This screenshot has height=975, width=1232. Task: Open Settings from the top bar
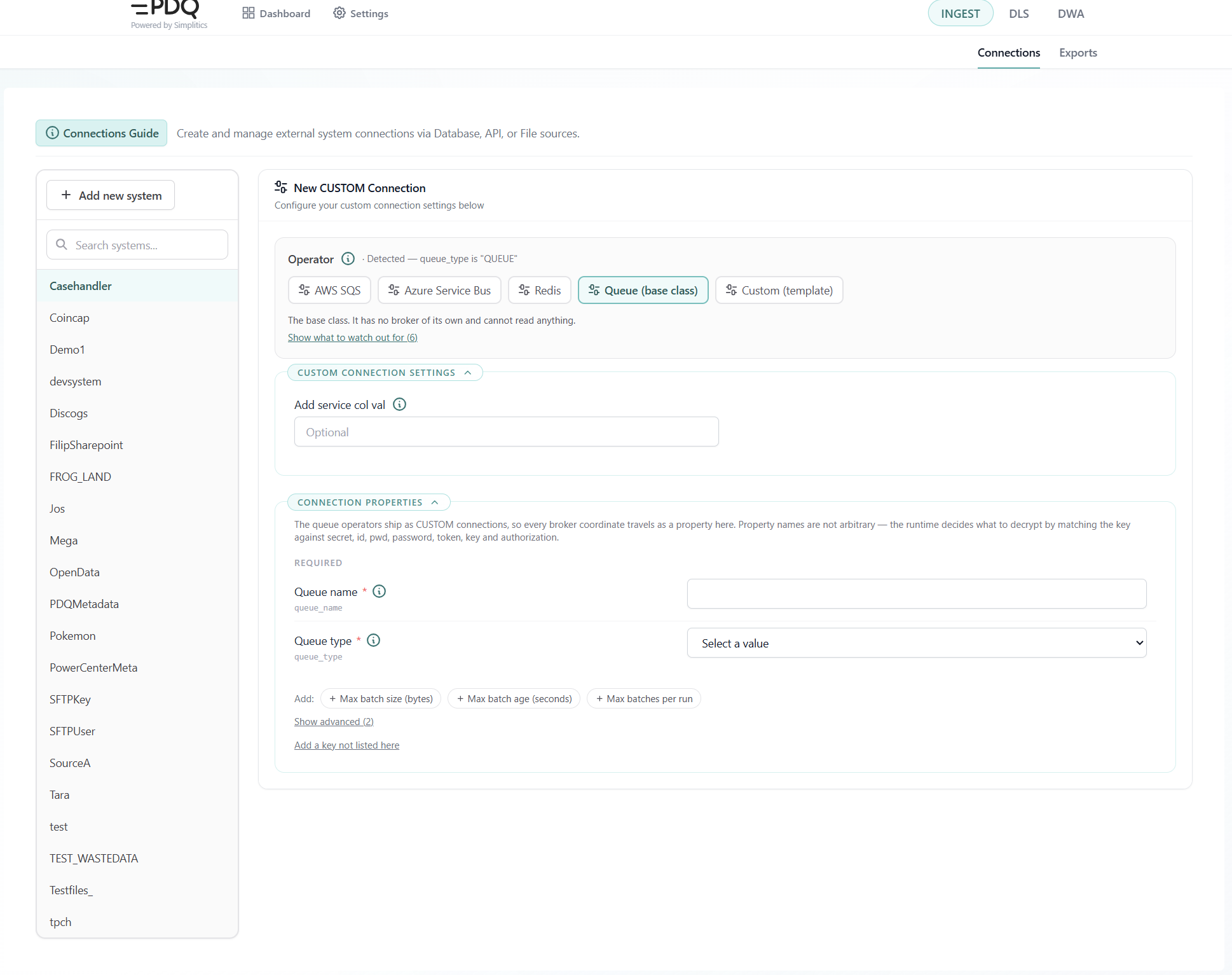tap(360, 13)
